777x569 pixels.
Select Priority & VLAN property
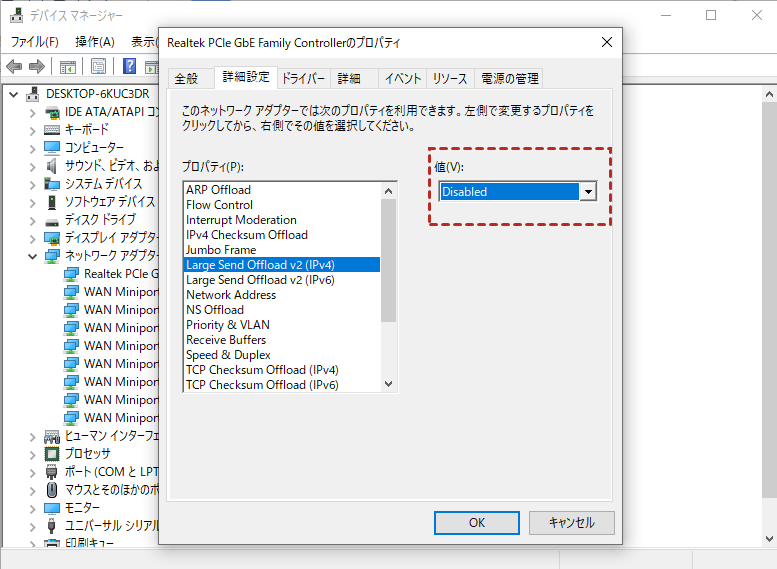pos(281,325)
